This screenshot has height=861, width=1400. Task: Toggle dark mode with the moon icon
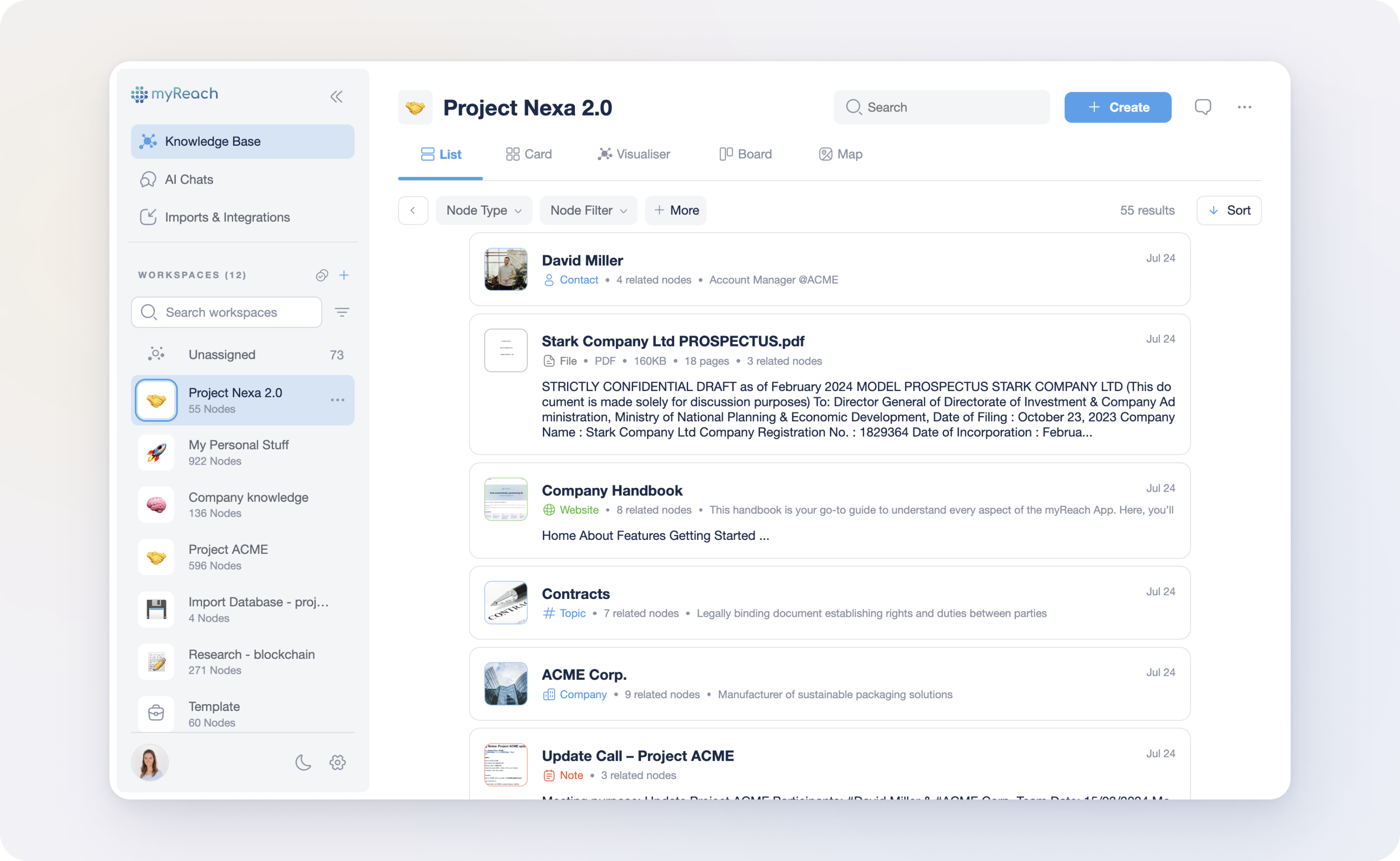[304, 762]
